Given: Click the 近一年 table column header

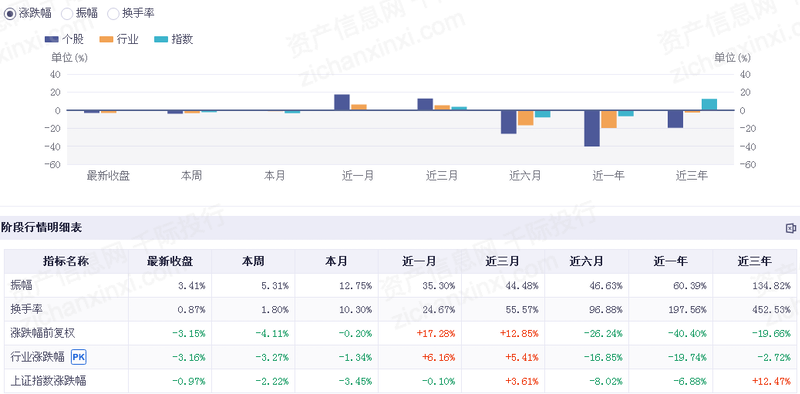Looking at the screenshot, I should pos(670,261).
